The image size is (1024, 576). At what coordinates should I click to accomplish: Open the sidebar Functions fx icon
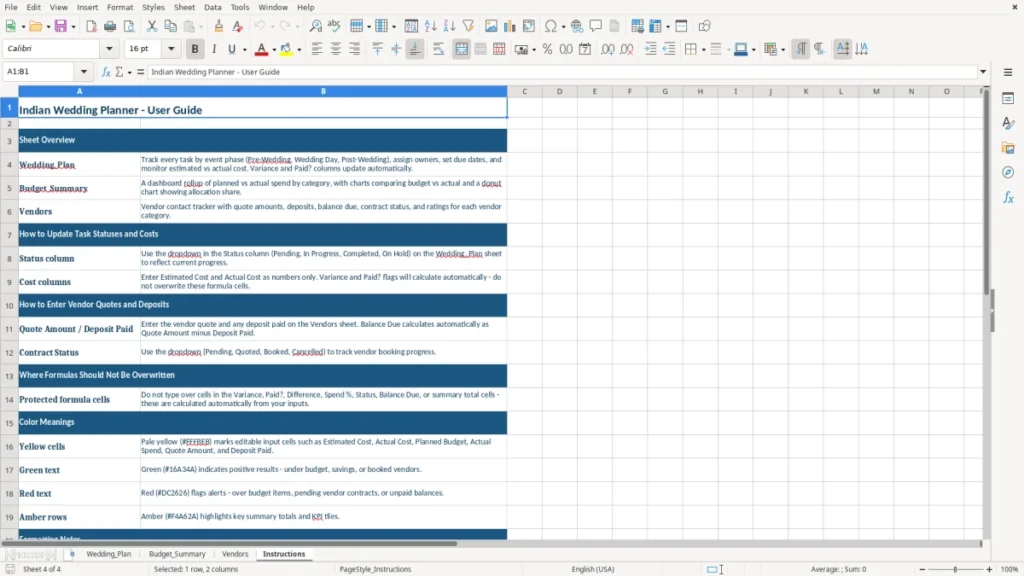click(x=1008, y=197)
